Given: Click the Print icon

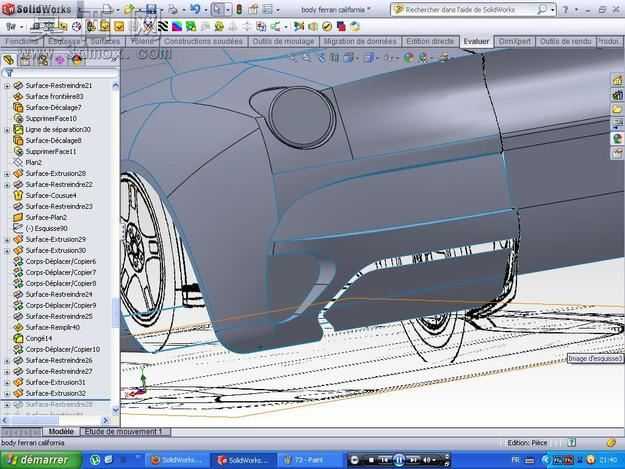Looking at the screenshot, I should pyautogui.click(x=173, y=9).
